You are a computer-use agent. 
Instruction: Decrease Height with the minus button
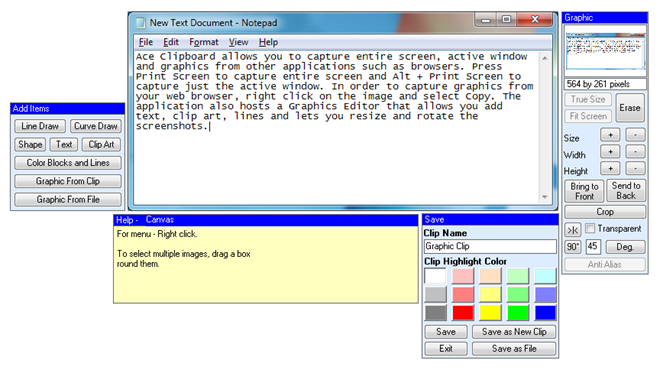coord(635,168)
